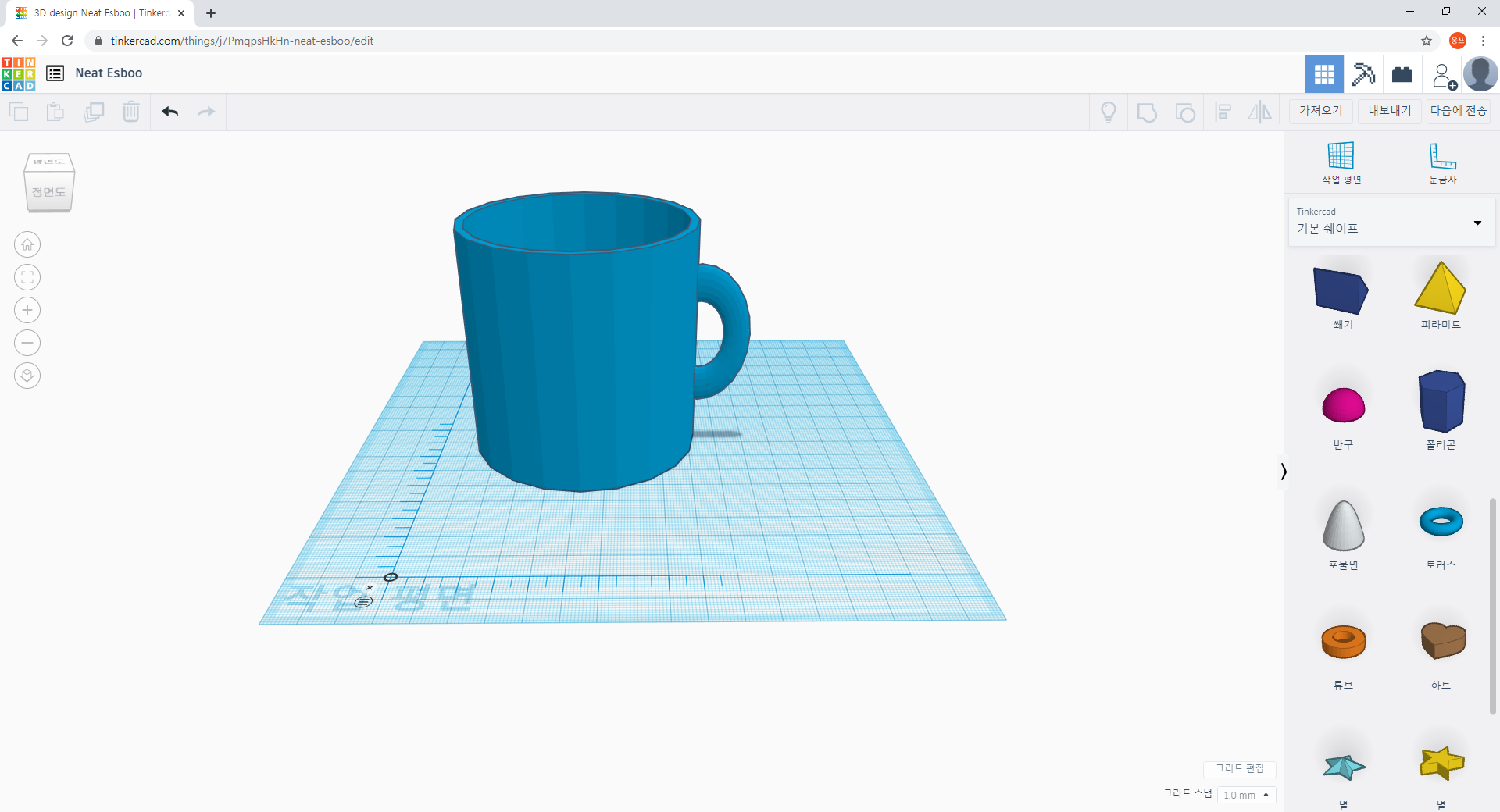Screen dimensions: 1500x812
Task: Click the browser Back button
Action: pyautogui.click(x=17, y=41)
